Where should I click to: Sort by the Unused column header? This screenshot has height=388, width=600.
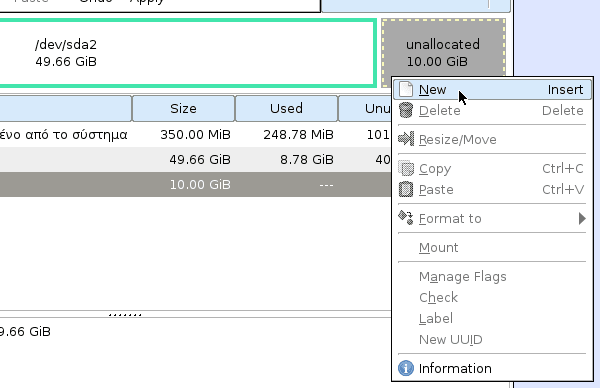(365, 109)
